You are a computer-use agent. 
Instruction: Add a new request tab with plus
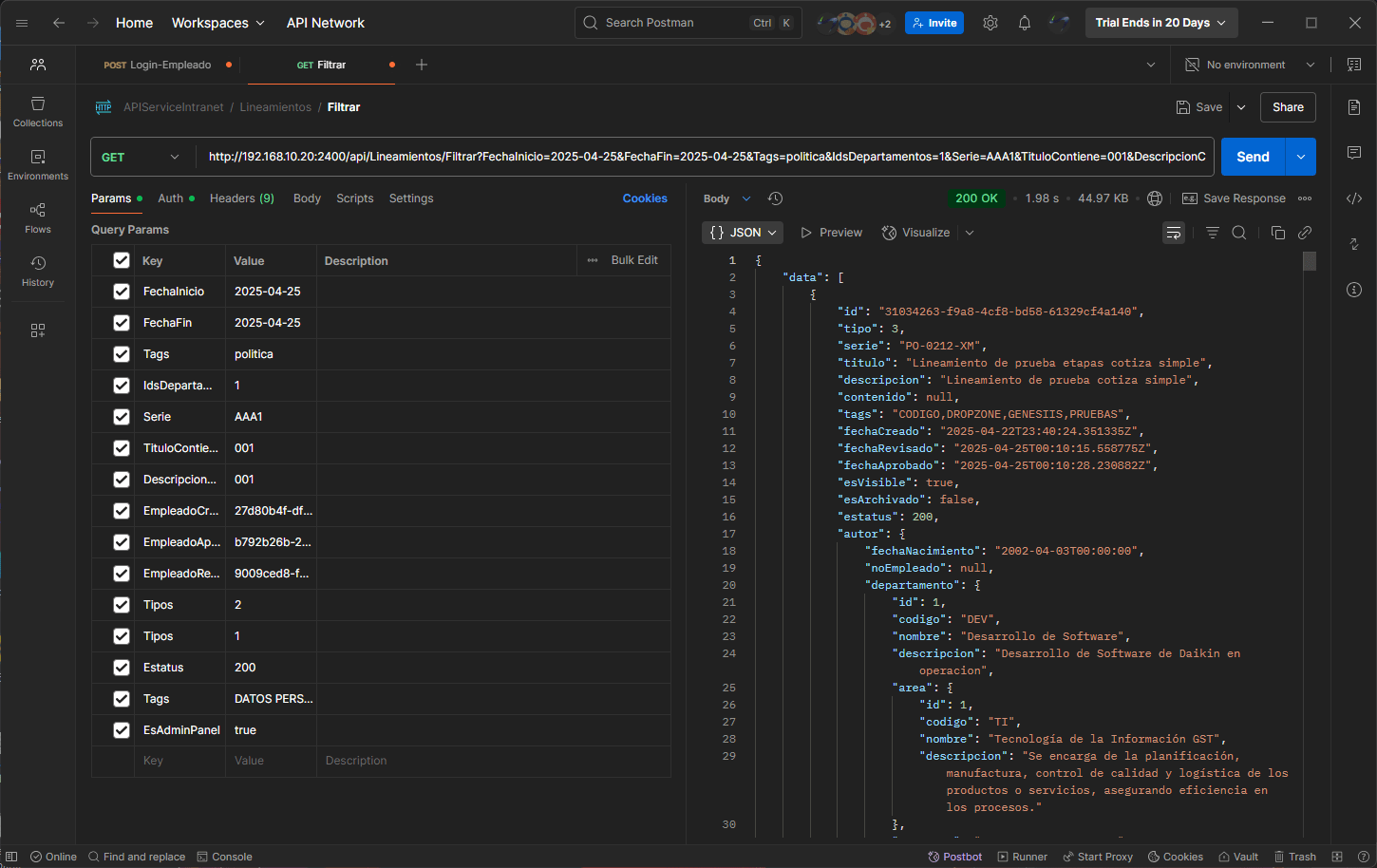coord(422,65)
